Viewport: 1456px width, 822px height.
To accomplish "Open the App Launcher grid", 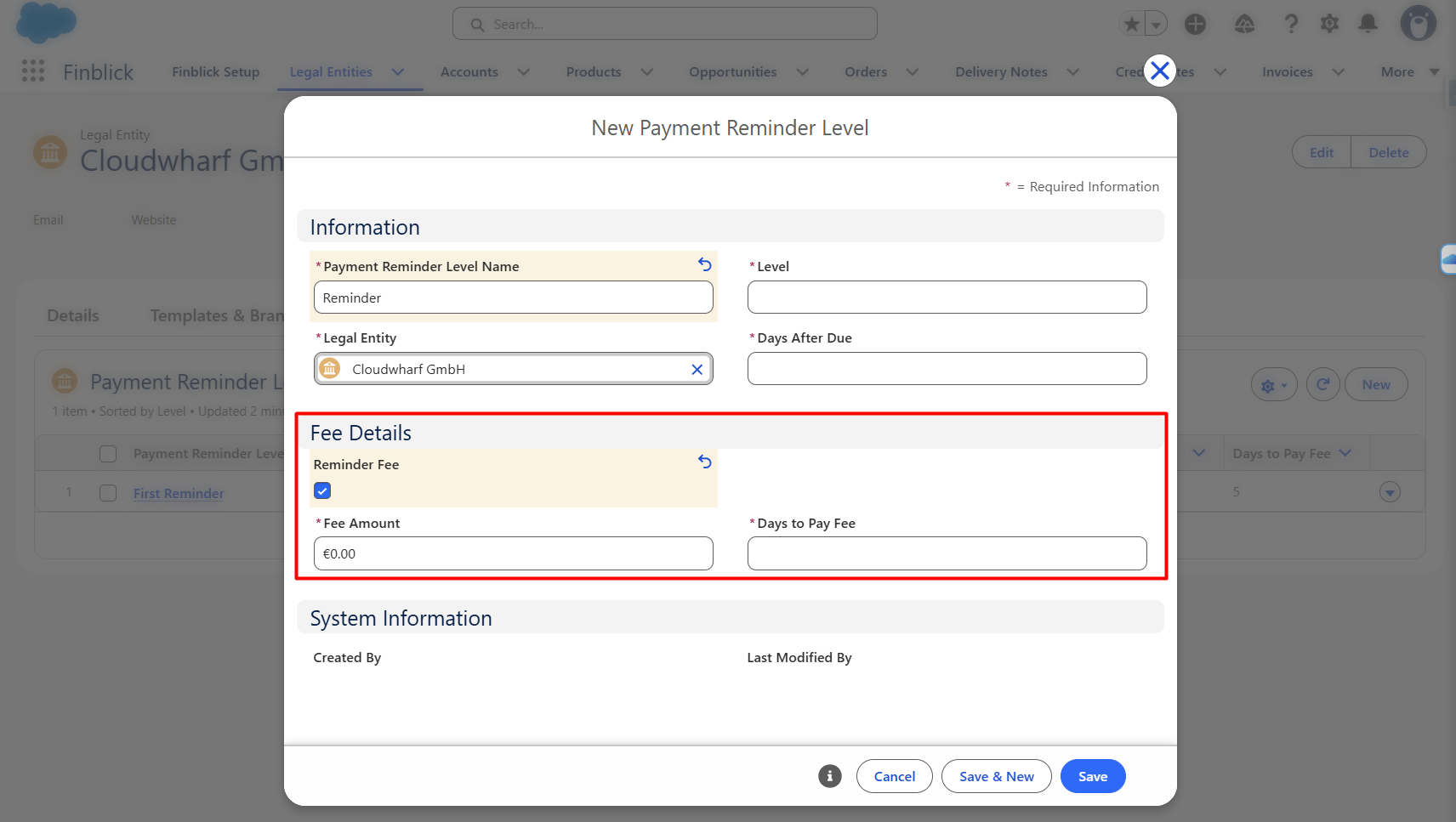I will point(33,71).
